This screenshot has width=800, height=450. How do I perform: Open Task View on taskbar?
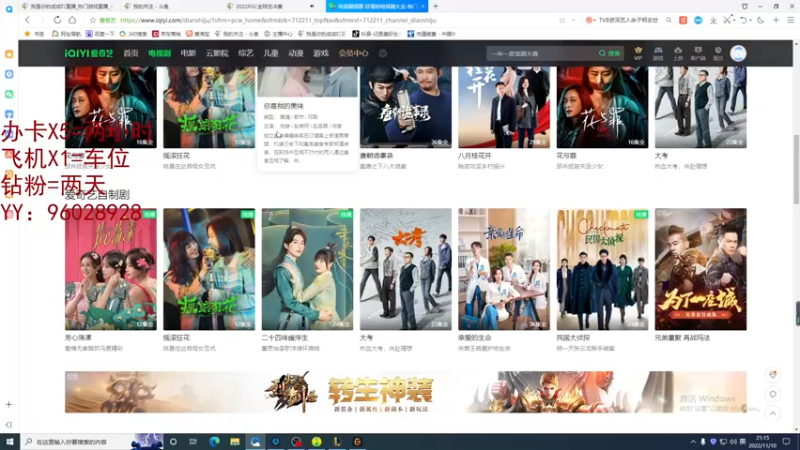click(193, 442)
